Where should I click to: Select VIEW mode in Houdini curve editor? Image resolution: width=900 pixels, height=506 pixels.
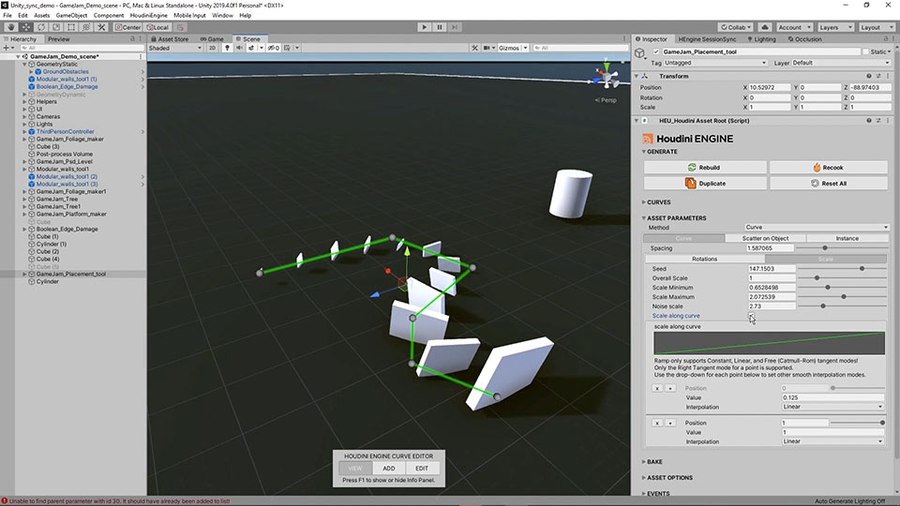[x=355, y=468]
